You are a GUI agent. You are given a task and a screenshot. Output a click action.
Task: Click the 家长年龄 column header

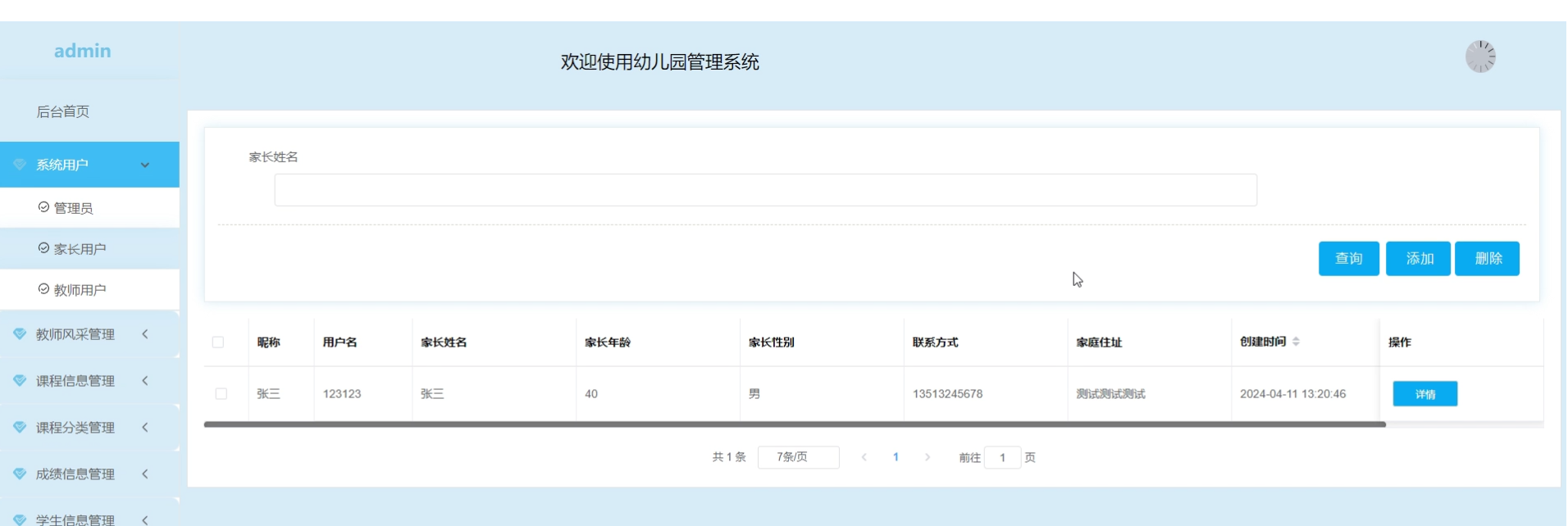pos(608,342)
